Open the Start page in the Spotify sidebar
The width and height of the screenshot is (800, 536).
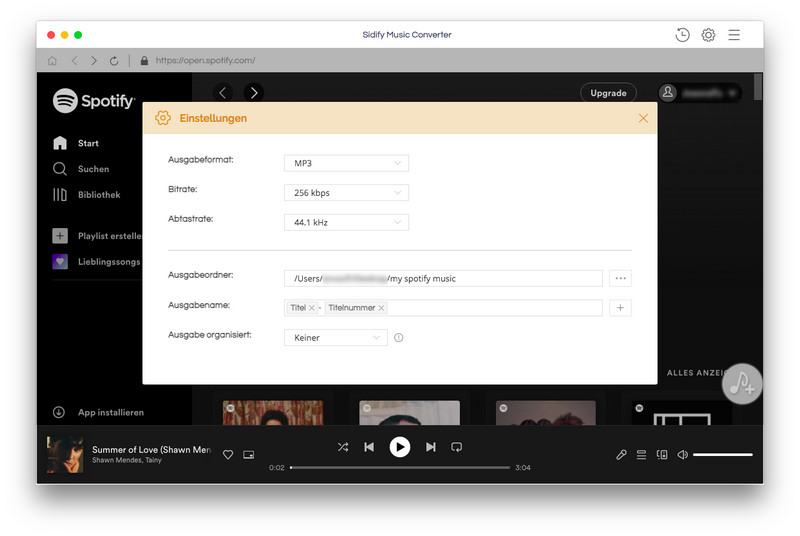[76, 143]
